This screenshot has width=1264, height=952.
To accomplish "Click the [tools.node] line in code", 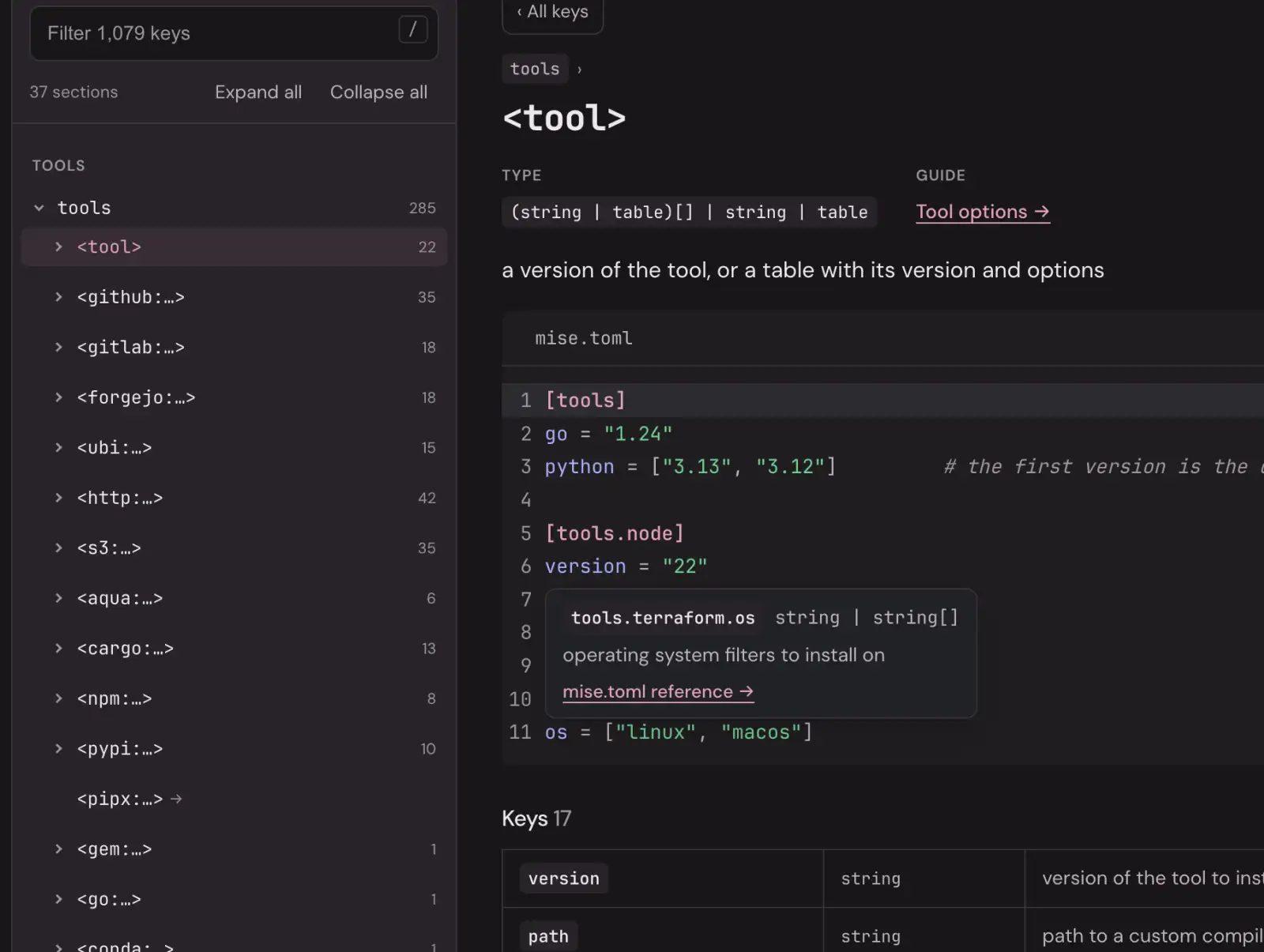I will pos(615,533).
